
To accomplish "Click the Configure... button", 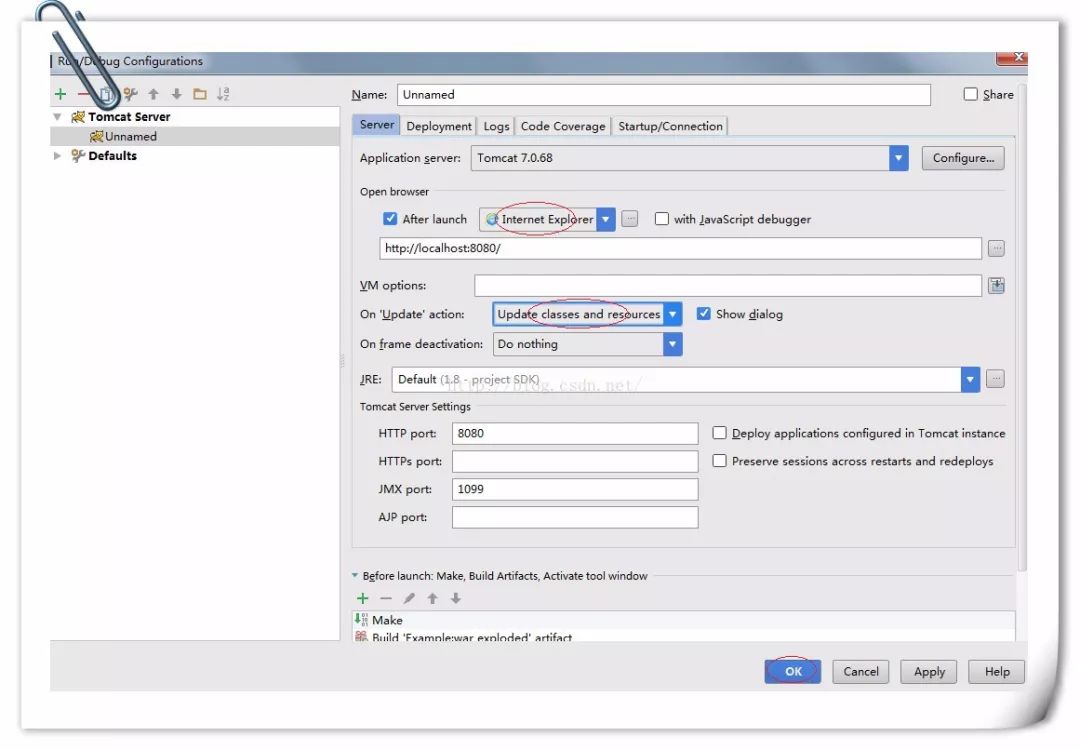I will point(963,158).
